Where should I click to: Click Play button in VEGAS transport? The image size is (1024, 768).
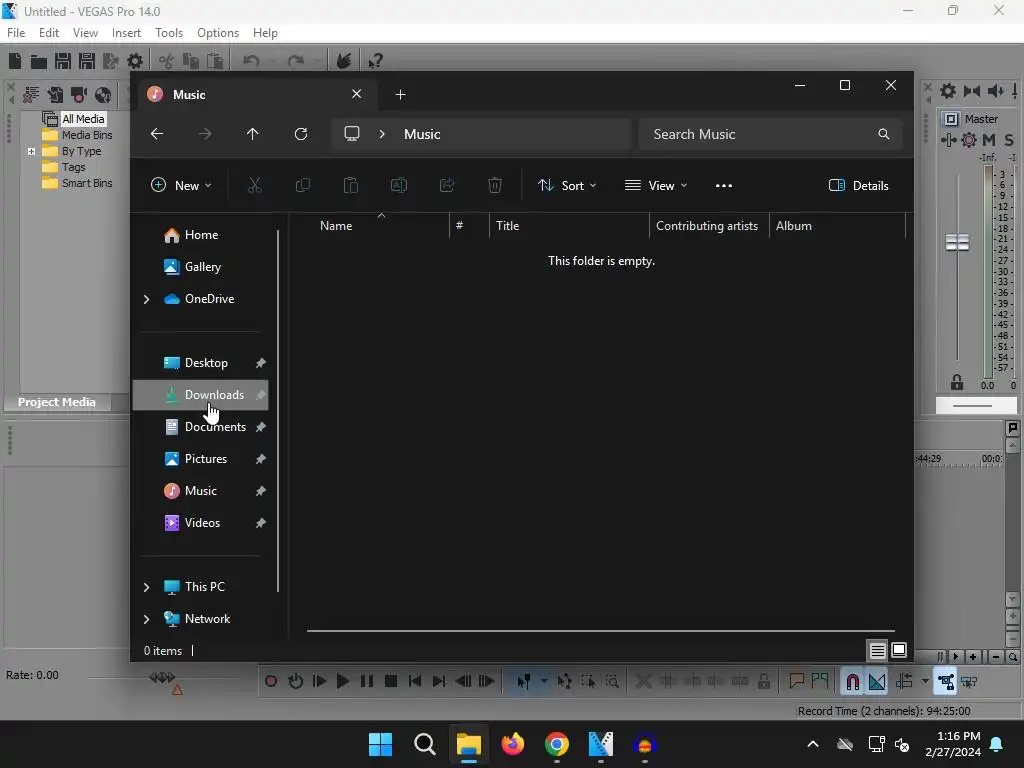343,682
